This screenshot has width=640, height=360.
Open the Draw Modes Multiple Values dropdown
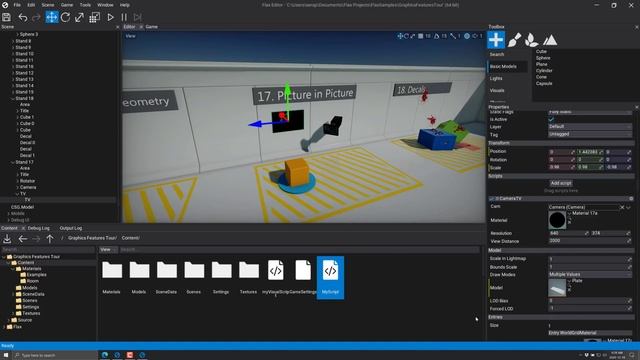click(x=590, y=275)
